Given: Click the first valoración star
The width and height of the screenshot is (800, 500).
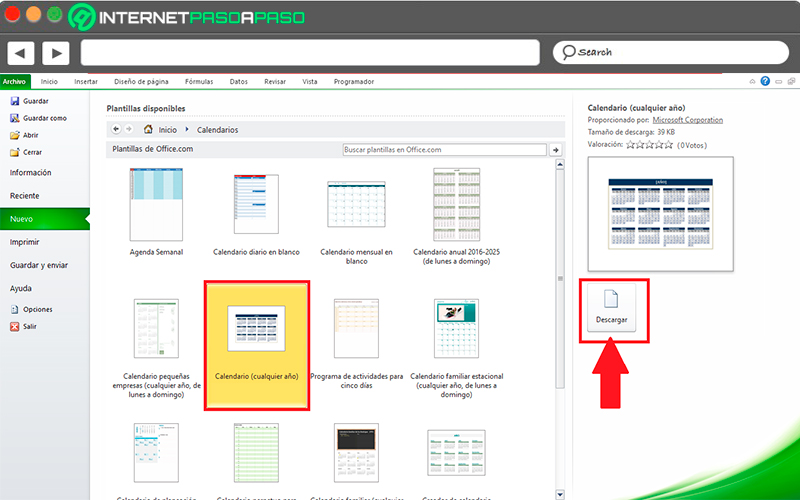Looking at the screenshot, I should [630, 145].
